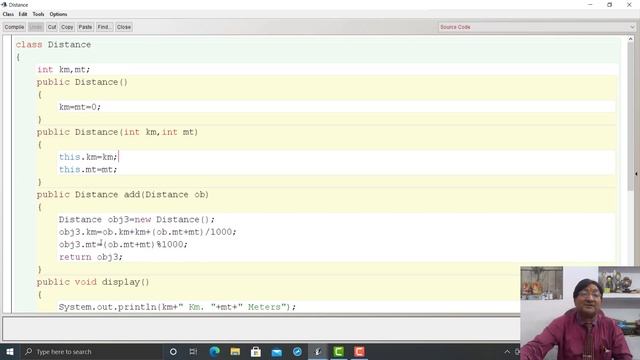Open File Explorer from taskbar
640x360 pixels.
click(235, 351)
